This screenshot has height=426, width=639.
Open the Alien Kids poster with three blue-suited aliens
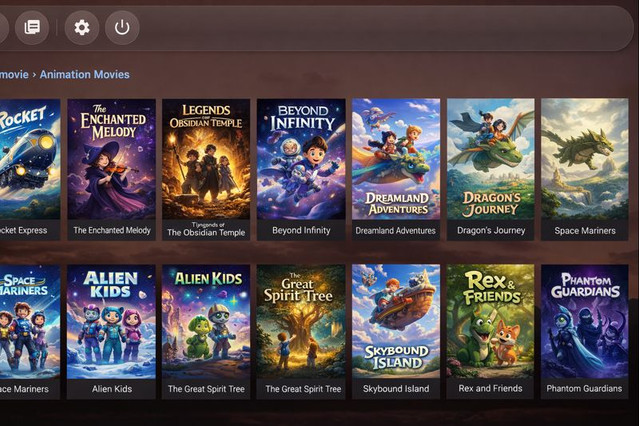[111, 322]
